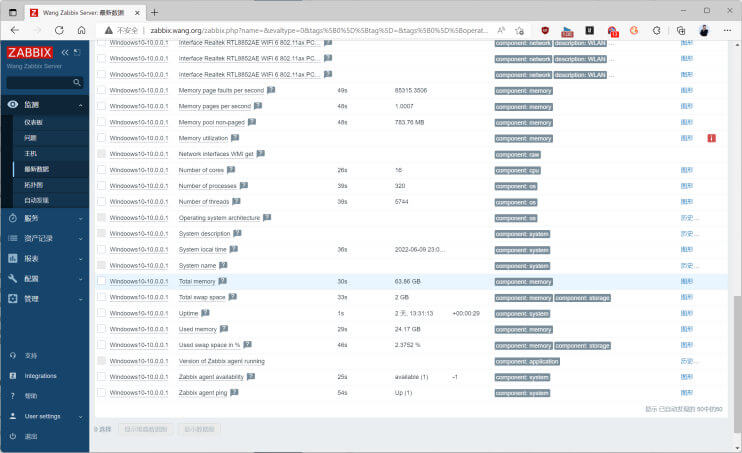Click the user icon for User settings
The height and width of the screenshot is (453, 742).
(x=13, y=416)
